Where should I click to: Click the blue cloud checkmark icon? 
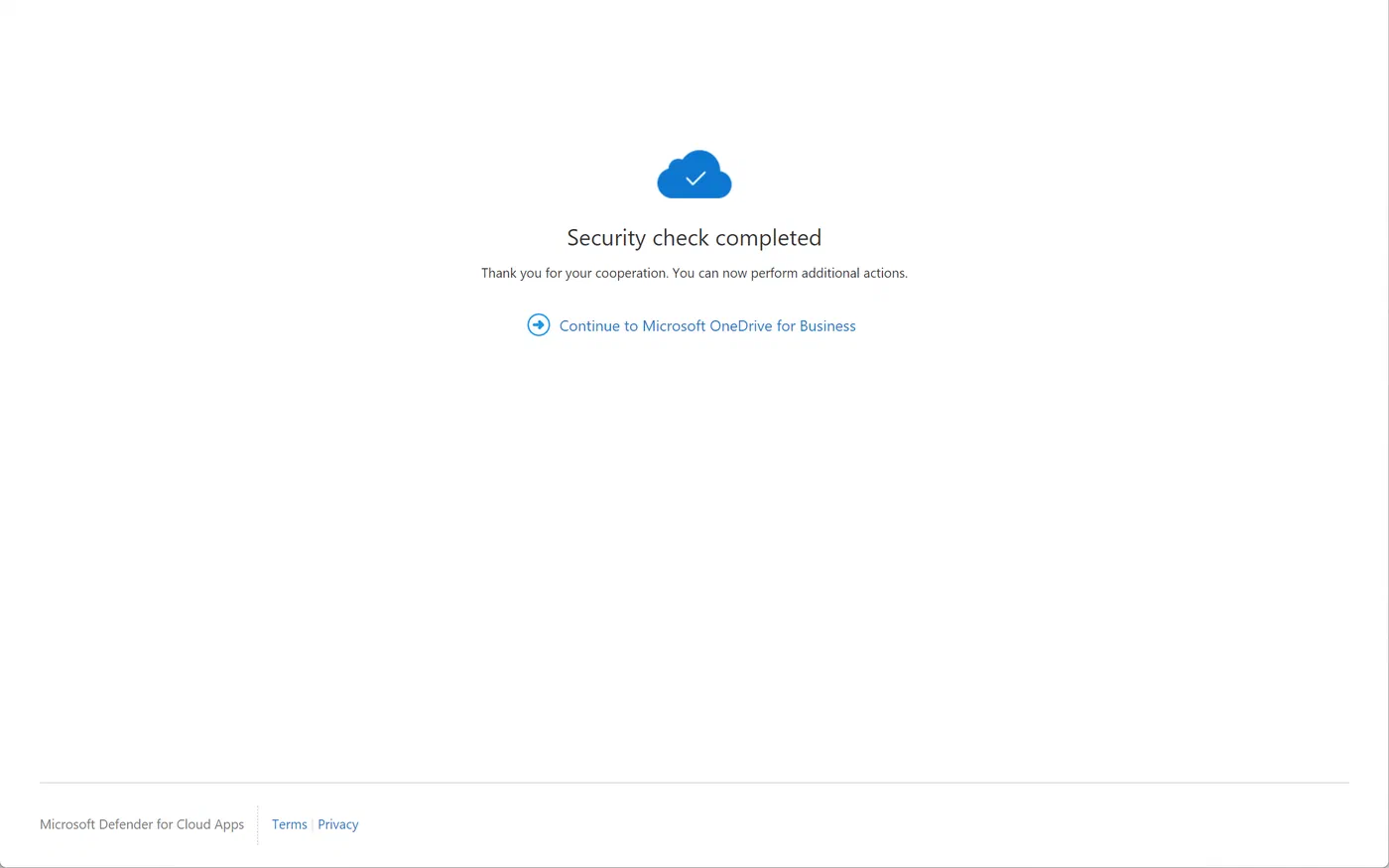tap(694, 175)
